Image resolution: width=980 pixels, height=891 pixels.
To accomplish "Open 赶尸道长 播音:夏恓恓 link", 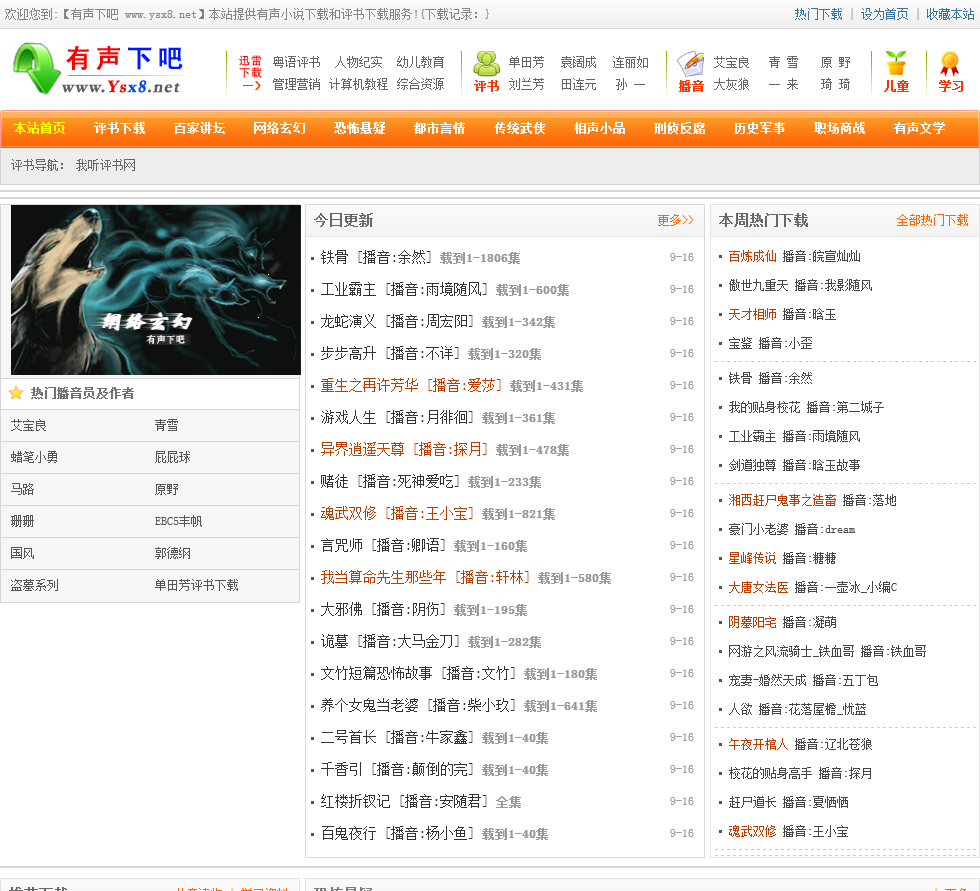I will [788, 802].
